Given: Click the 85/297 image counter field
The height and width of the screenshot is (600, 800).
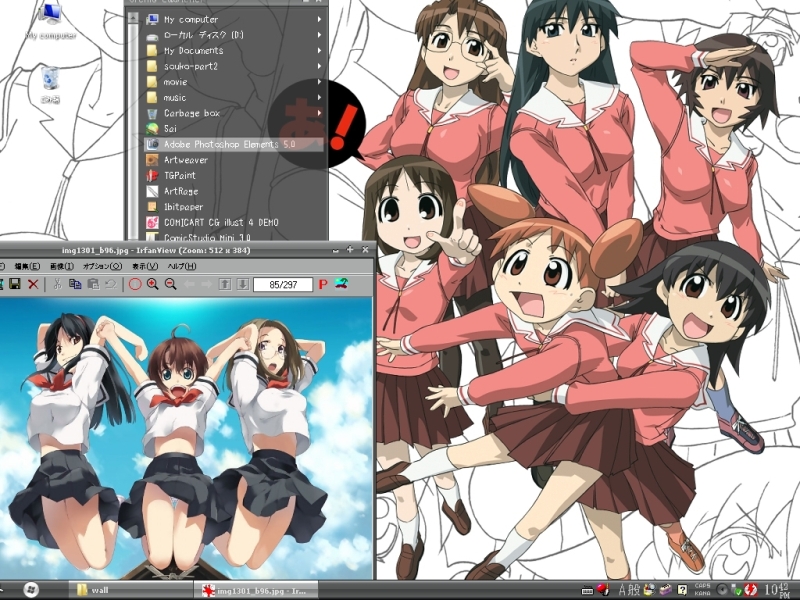Looking at the screenshot, I should click(x=283, y=285).
